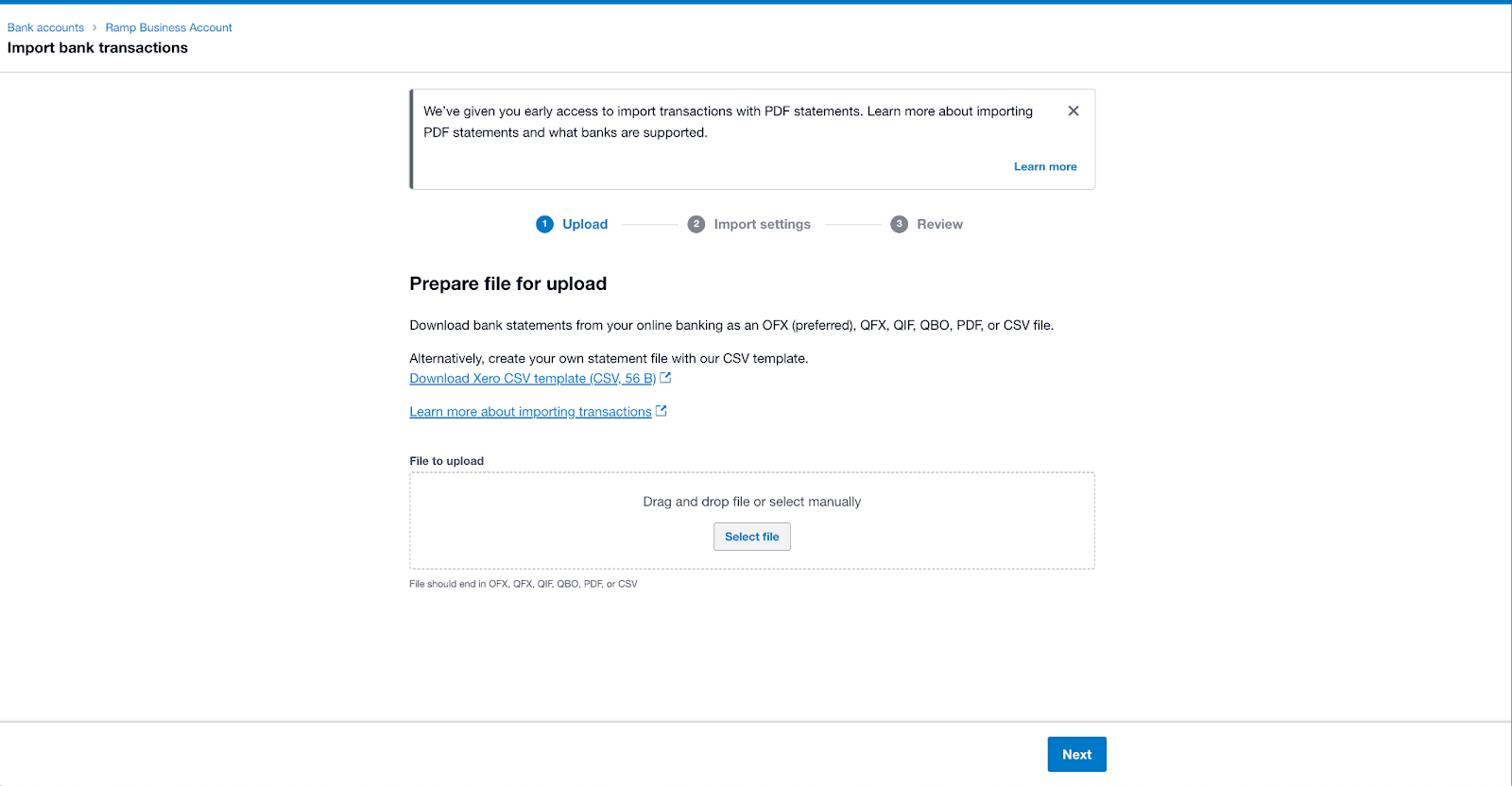Viewport: 1512px width, 786px height.
Task: Dismiss the PDF statements early access banner
Action: click(1074, 111)
